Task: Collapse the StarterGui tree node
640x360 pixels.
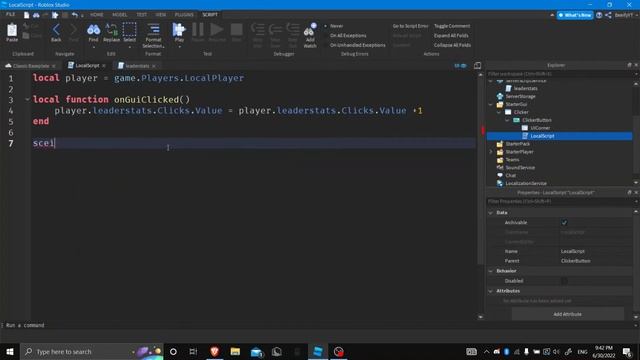Action: [x=491, y=104]
